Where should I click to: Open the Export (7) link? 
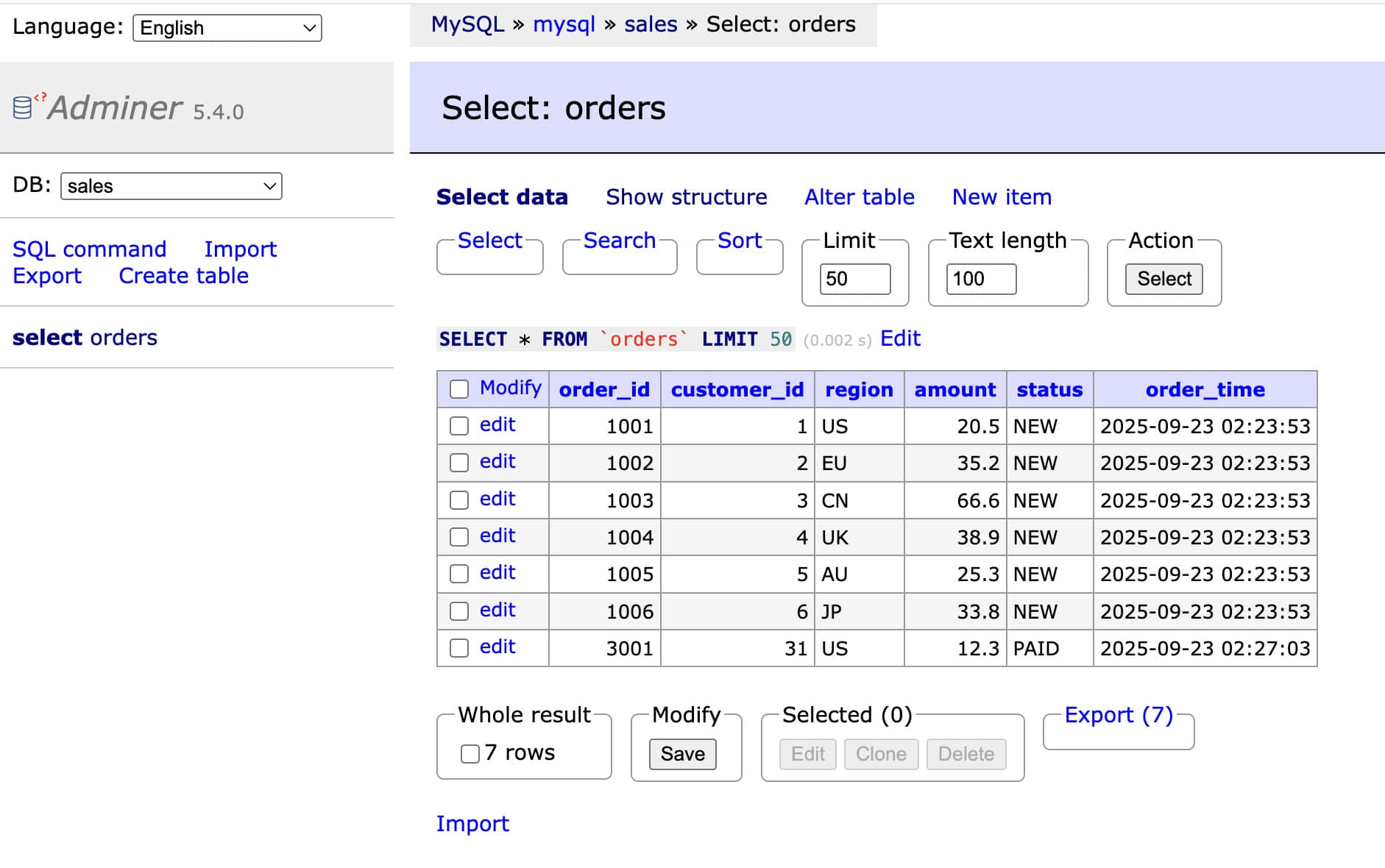tap(1118, 715)
